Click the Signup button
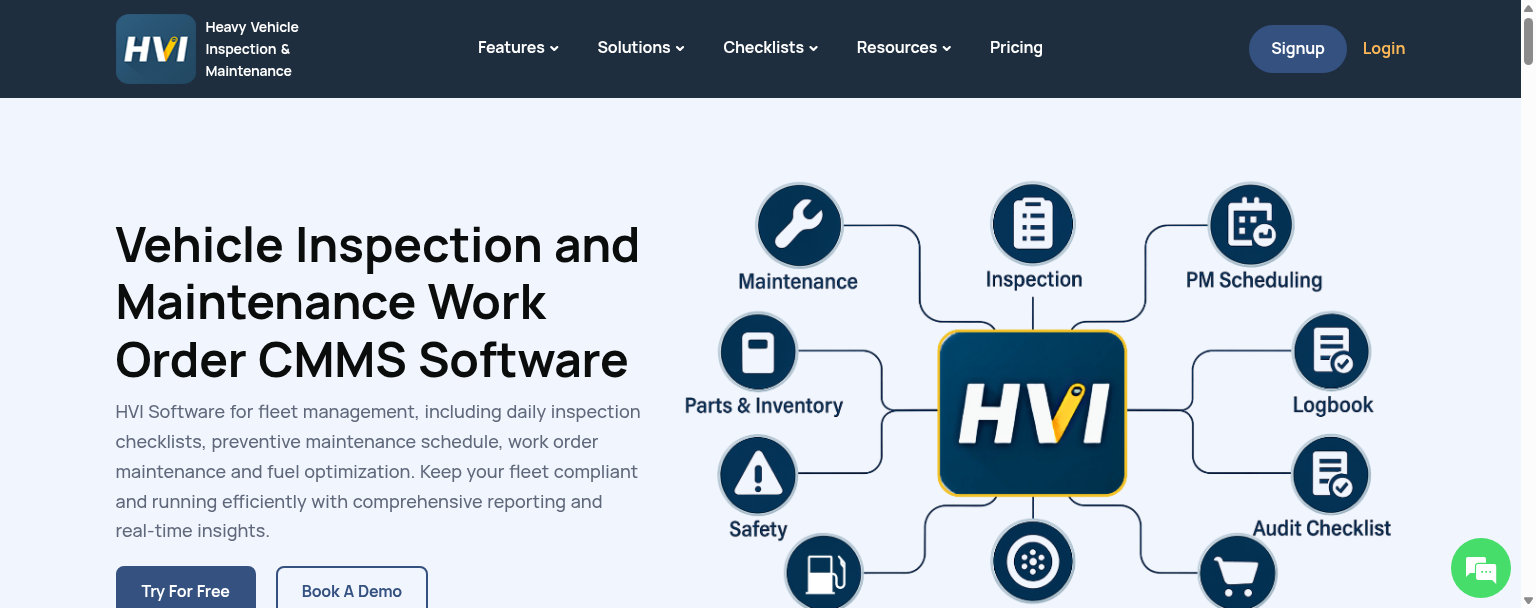 tap(1298, 48)
